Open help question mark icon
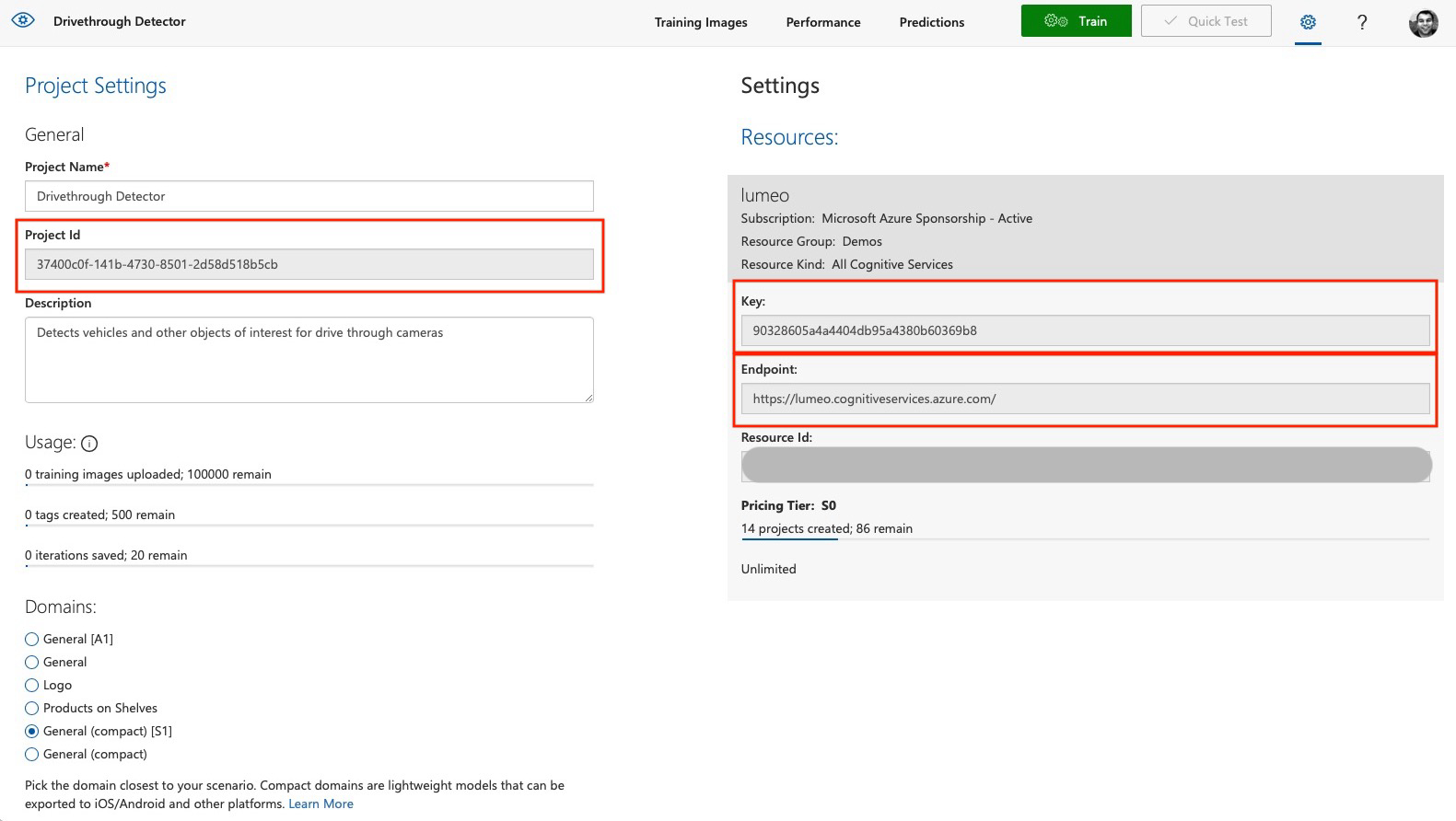The width and height of the screenshot is (1456, 821). point(1362,22)
